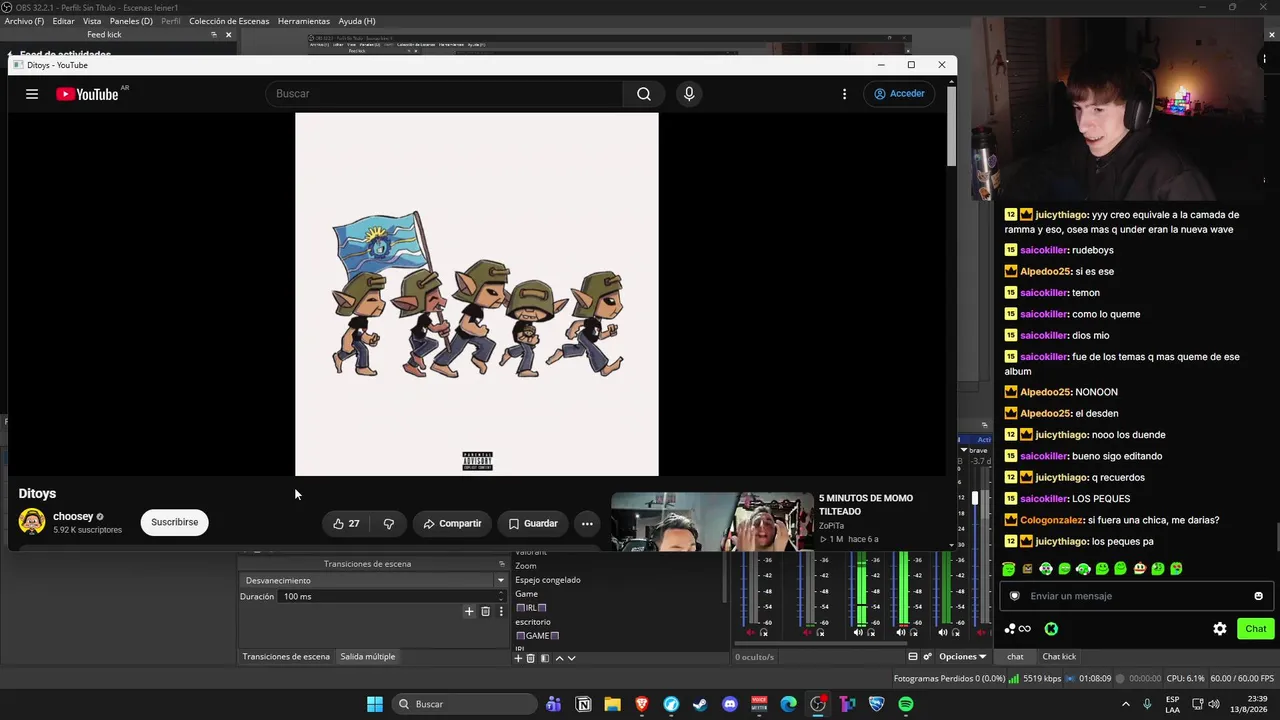
Task: Open Colección de Escenas menu
Action: pyautogui.click(x=229, y=21)
